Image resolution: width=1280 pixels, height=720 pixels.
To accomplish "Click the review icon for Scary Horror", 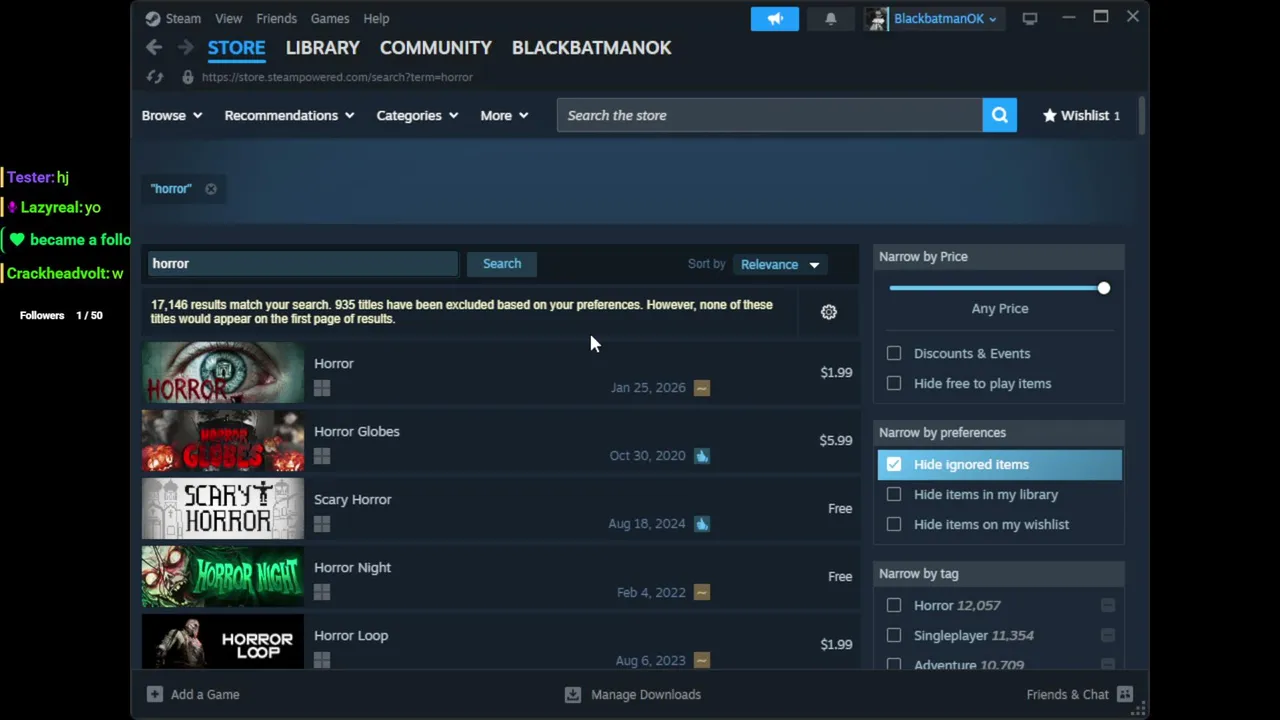I will pos(702,524).
